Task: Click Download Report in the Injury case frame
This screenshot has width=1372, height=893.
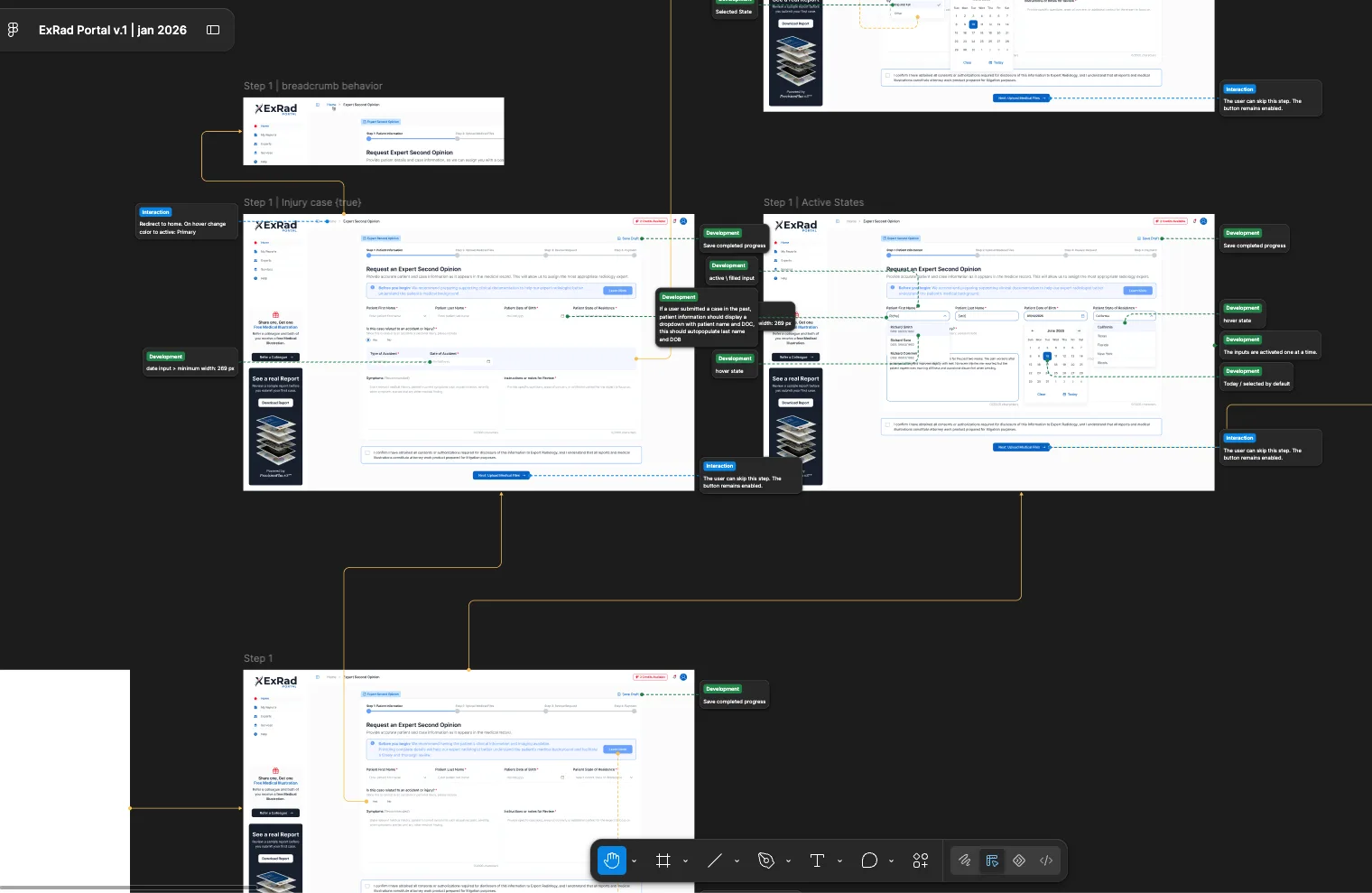Action: tap(275, 403)
